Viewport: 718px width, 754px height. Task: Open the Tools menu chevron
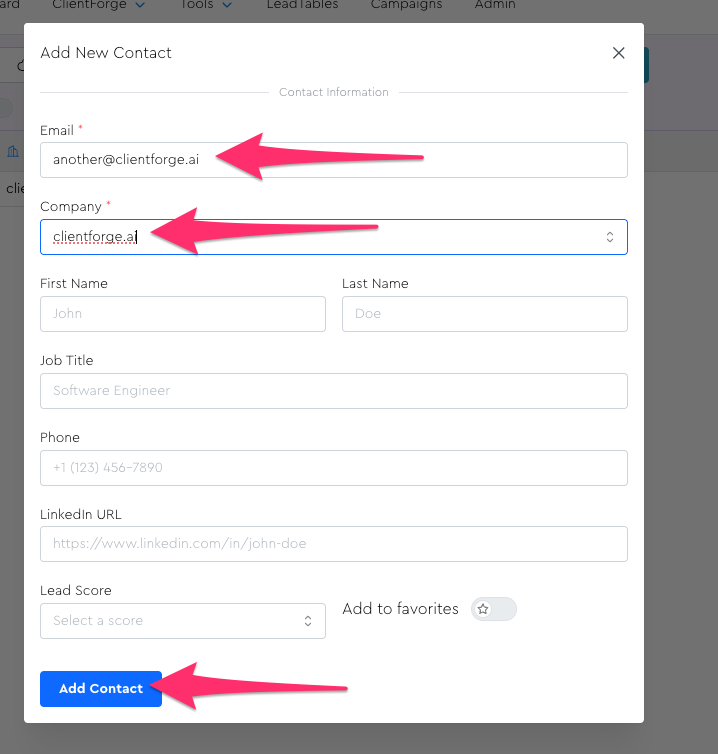click(x=227, y=5)
